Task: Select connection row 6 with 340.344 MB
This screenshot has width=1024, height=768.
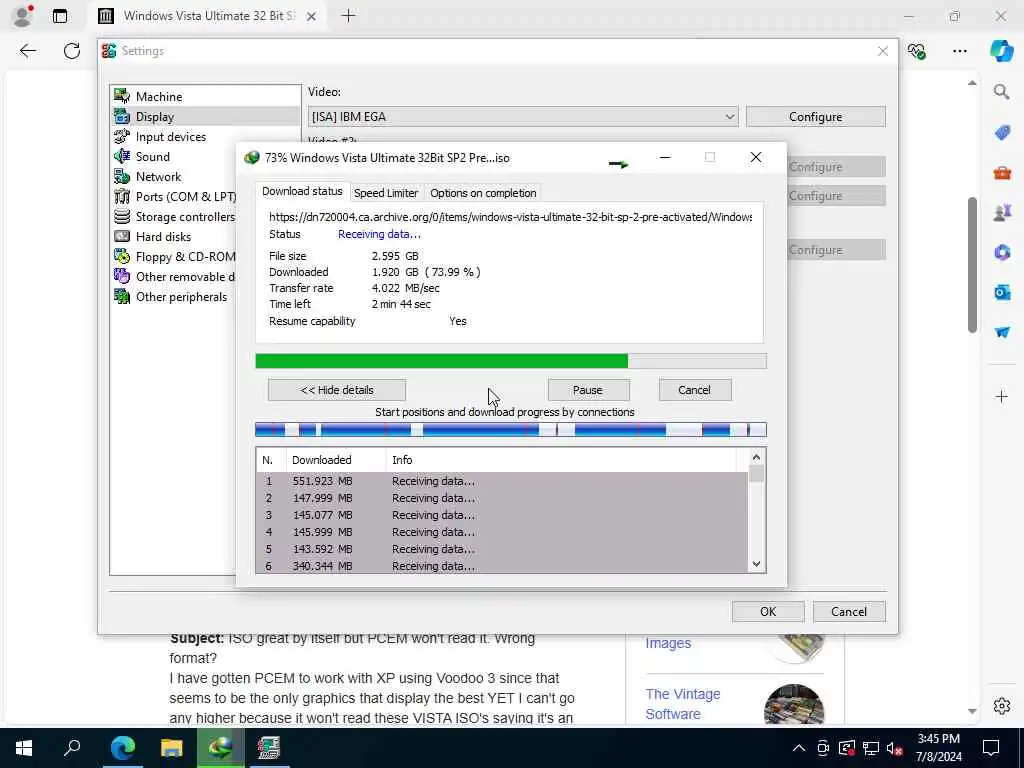Action: point(502,566)
